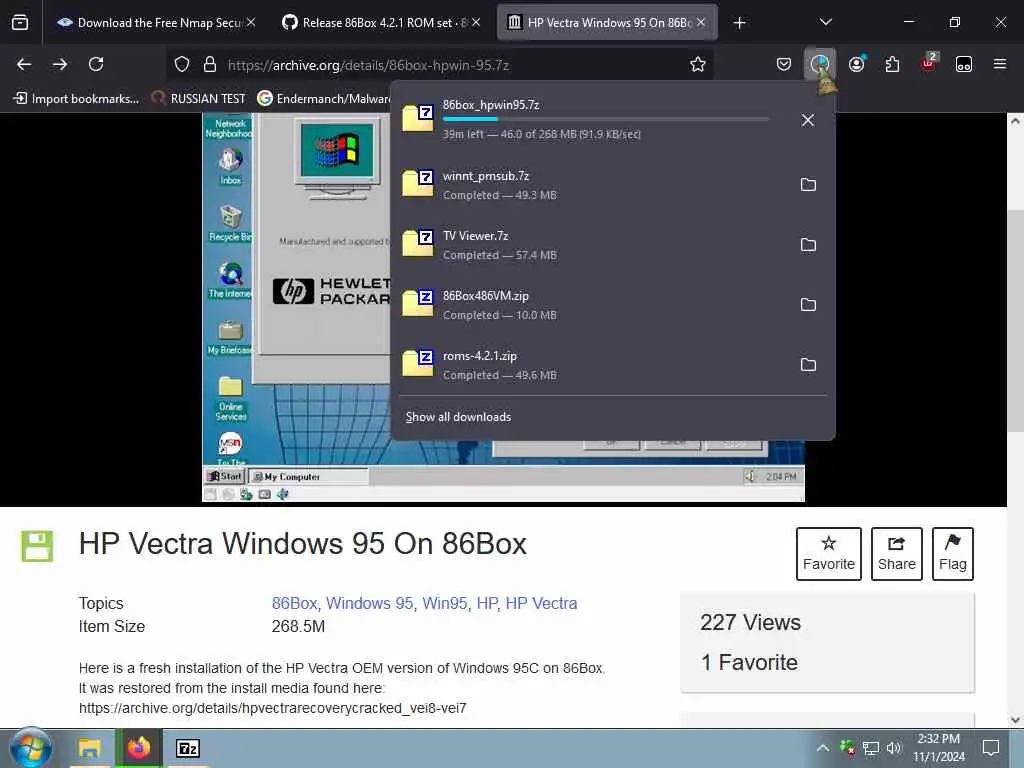Open Firefox View icon in tab bar

pos(20,23)
